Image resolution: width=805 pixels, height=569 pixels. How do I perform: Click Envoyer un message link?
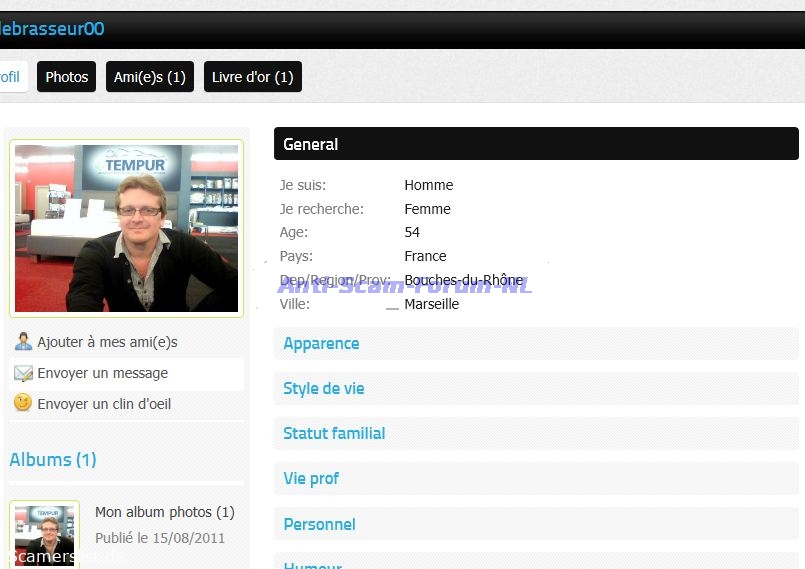(103, 373)
